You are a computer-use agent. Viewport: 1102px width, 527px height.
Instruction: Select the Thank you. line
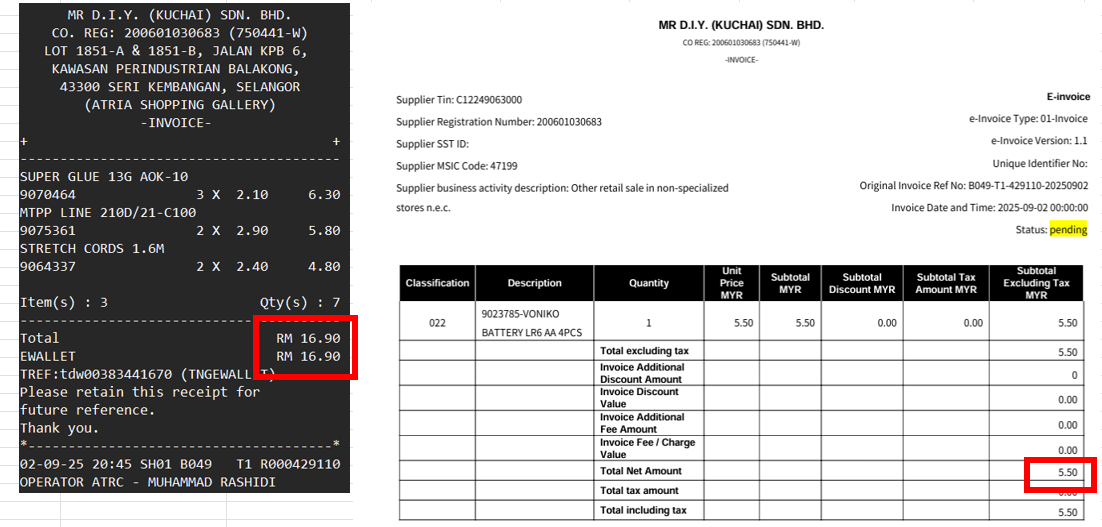[x=60, y=428]
